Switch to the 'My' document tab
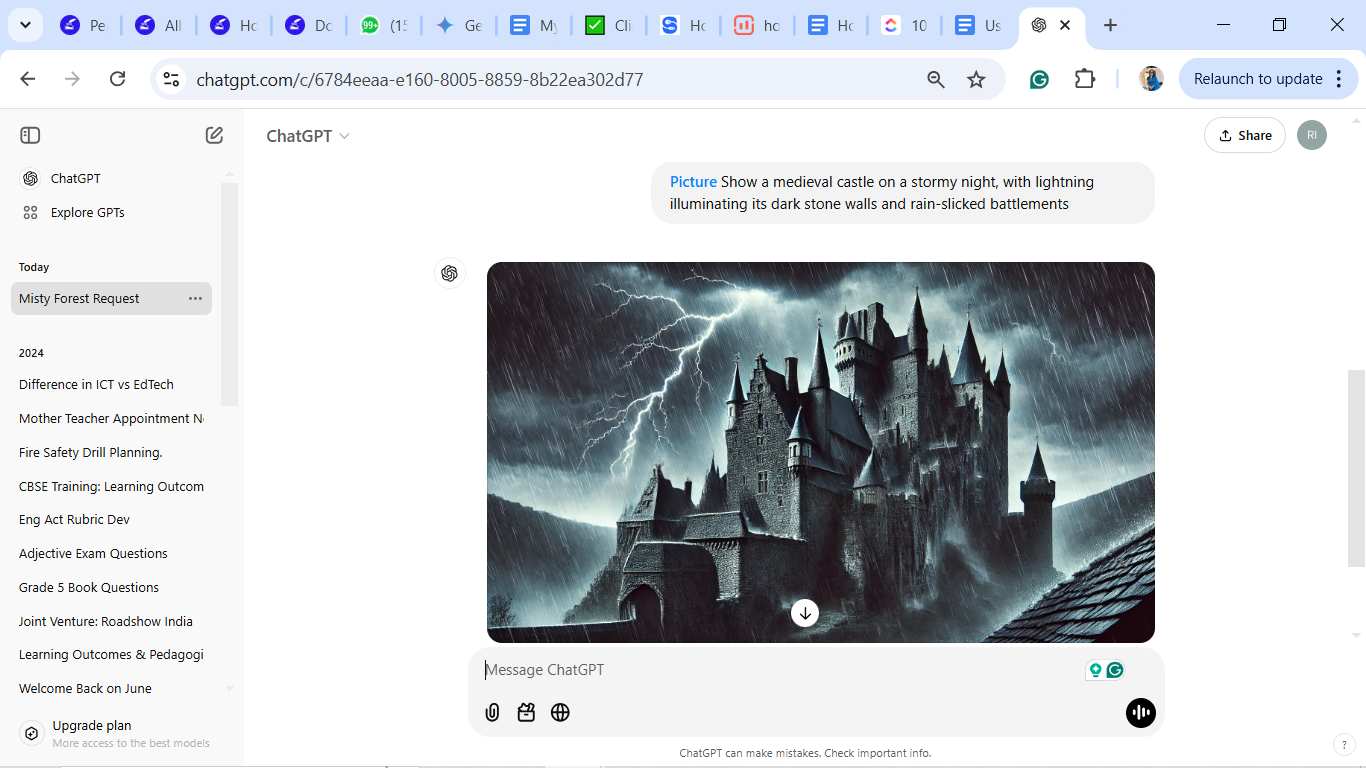The image size is (1366, 768). [x=535, y=25]
